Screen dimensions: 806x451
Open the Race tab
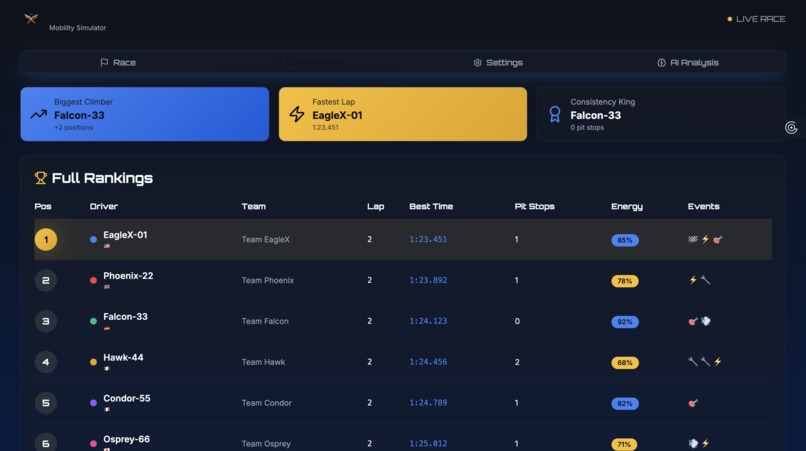[x=118, y=62]
